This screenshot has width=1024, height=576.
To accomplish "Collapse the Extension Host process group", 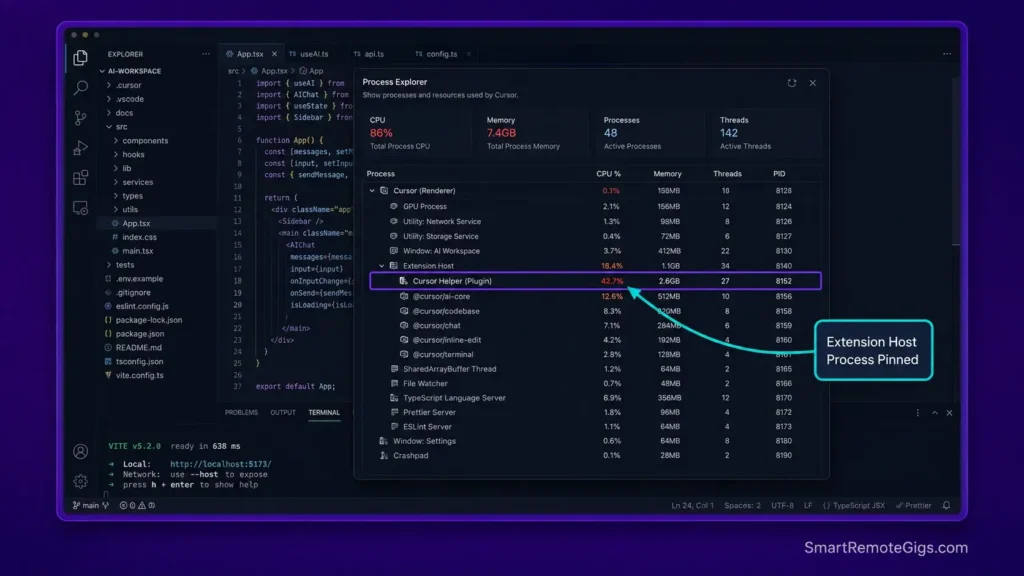I will pos(382,266).
